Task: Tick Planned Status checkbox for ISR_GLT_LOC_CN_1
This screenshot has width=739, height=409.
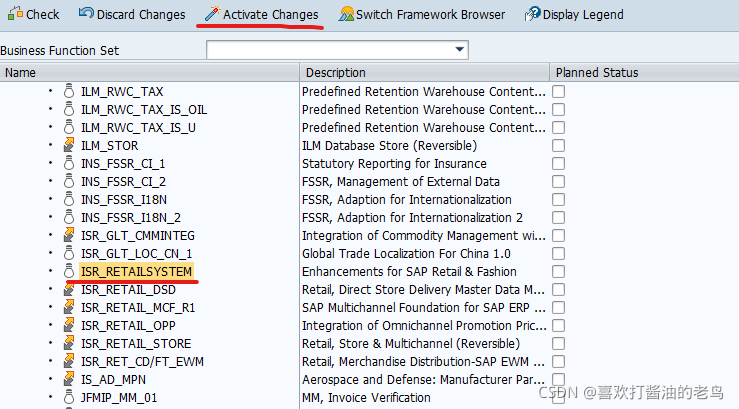Action: (x=558, y=254)
